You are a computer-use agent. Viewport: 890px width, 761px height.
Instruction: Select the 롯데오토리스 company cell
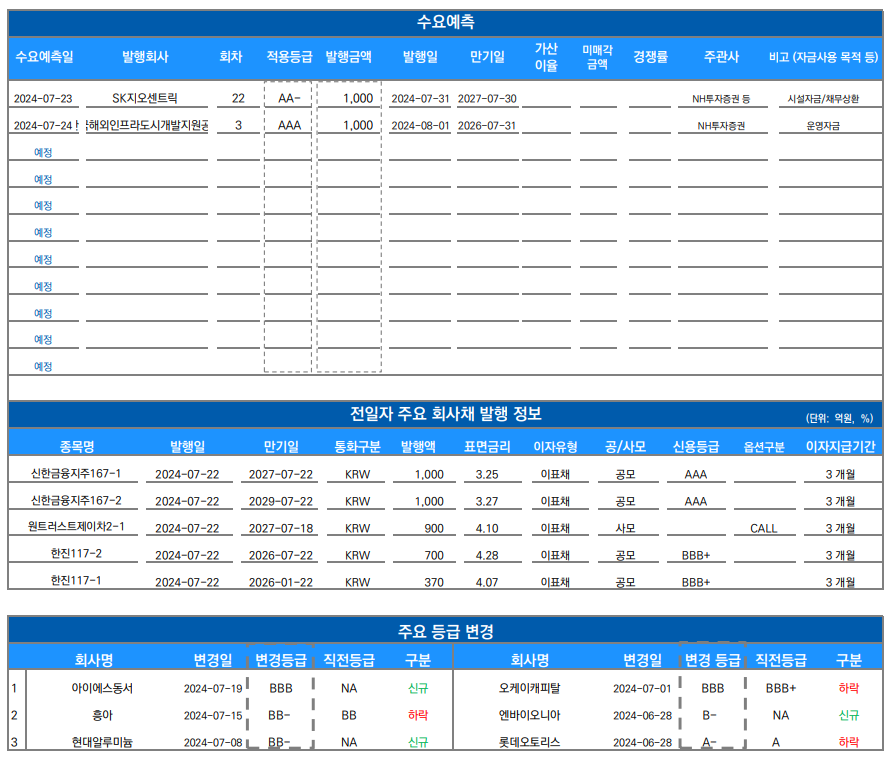tap(529, 742)
